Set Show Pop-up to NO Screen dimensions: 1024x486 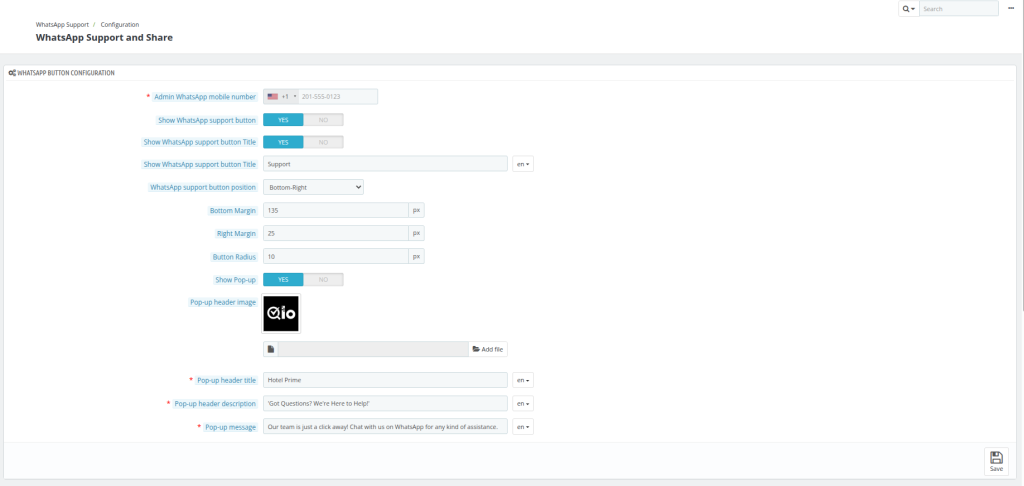[x=323, y=280]
